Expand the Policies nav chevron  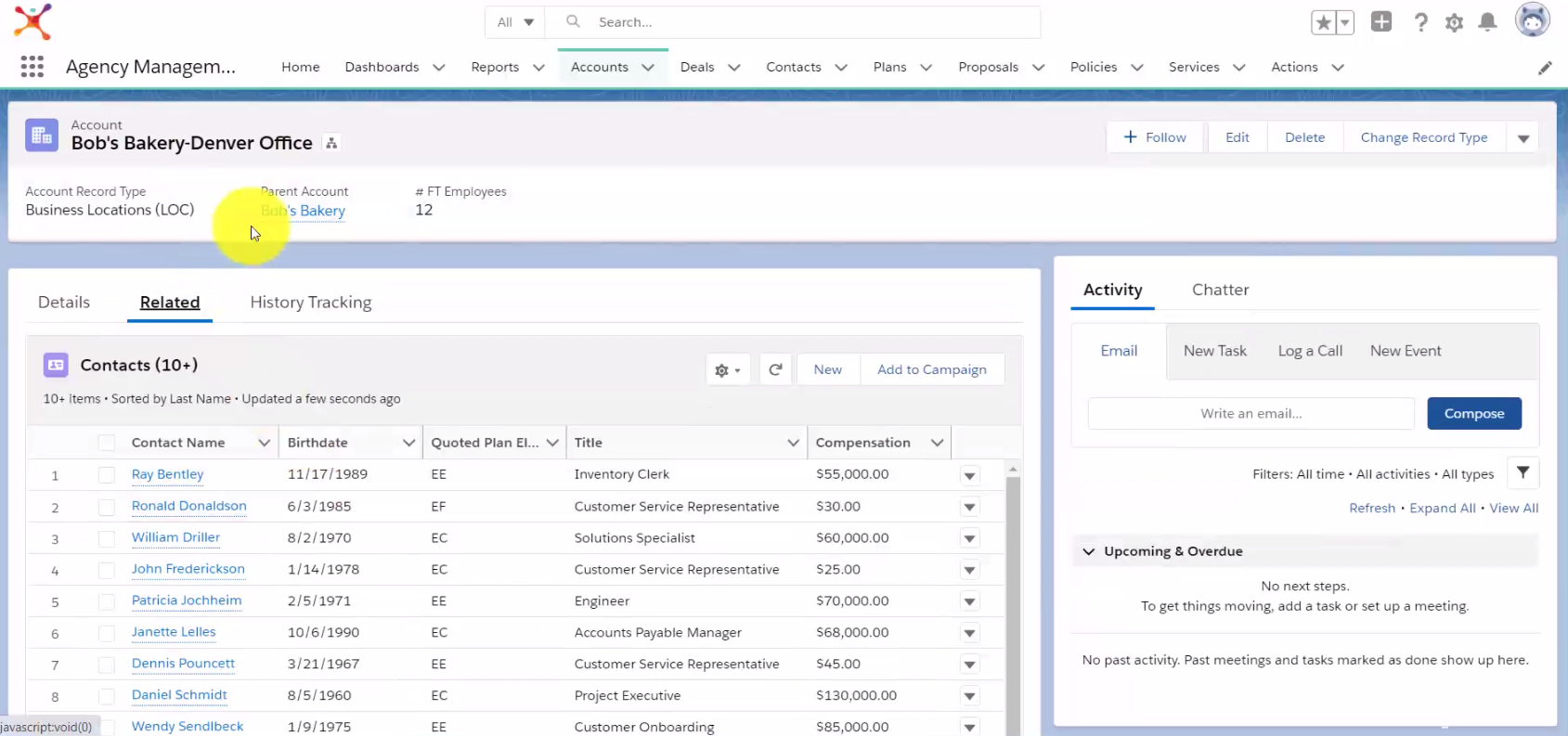pyautogui.click(x=1137, y=68)
